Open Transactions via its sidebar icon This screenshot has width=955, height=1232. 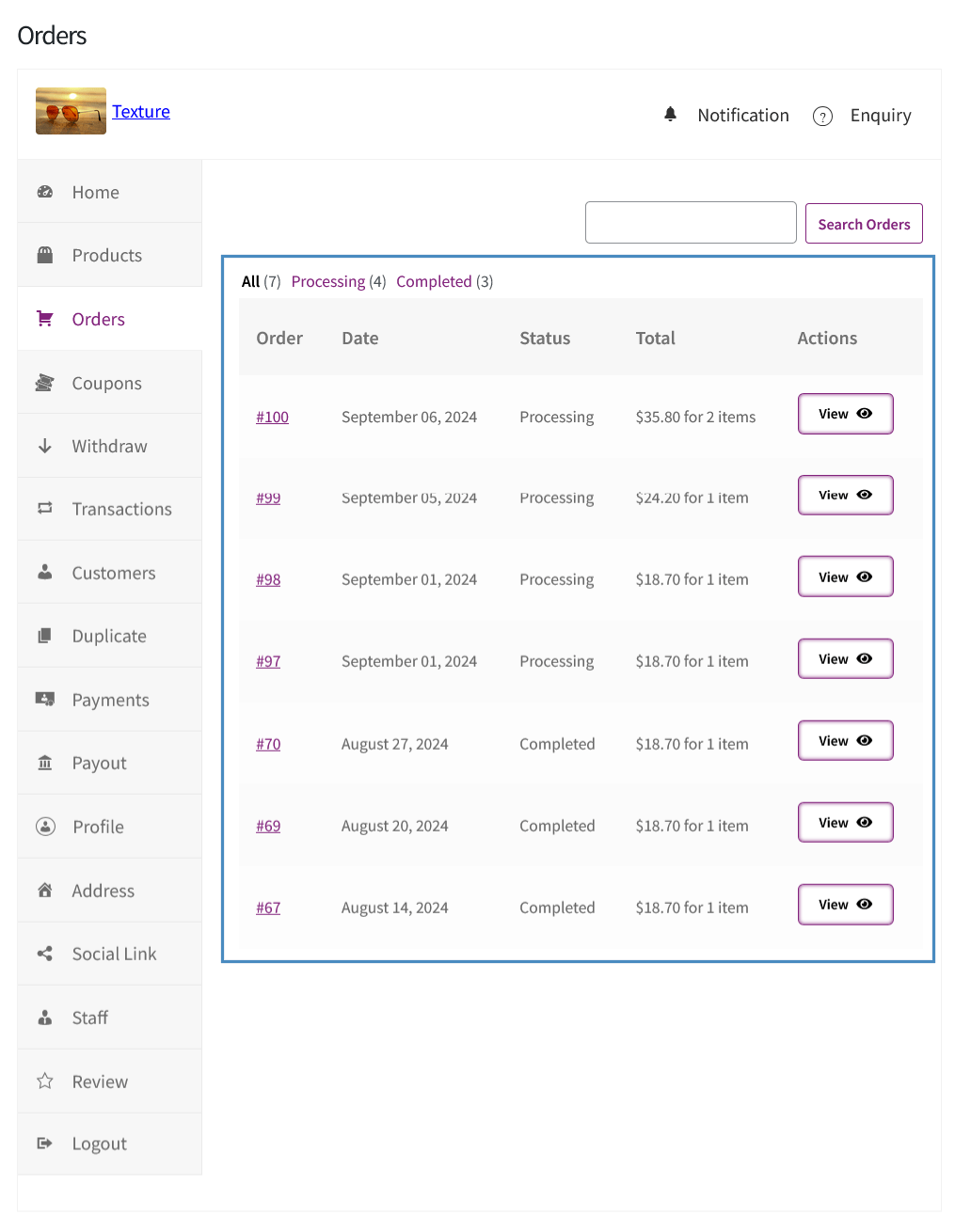tap(44, 508)
